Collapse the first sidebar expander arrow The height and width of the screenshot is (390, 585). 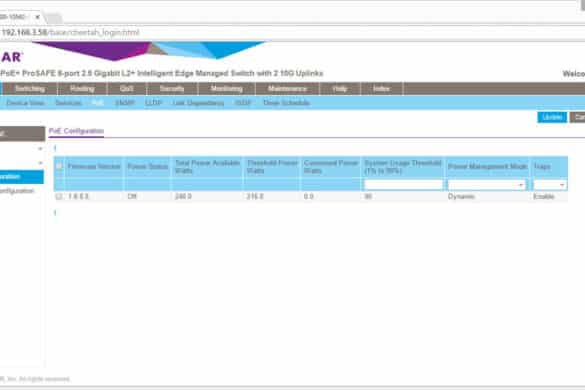40,149
